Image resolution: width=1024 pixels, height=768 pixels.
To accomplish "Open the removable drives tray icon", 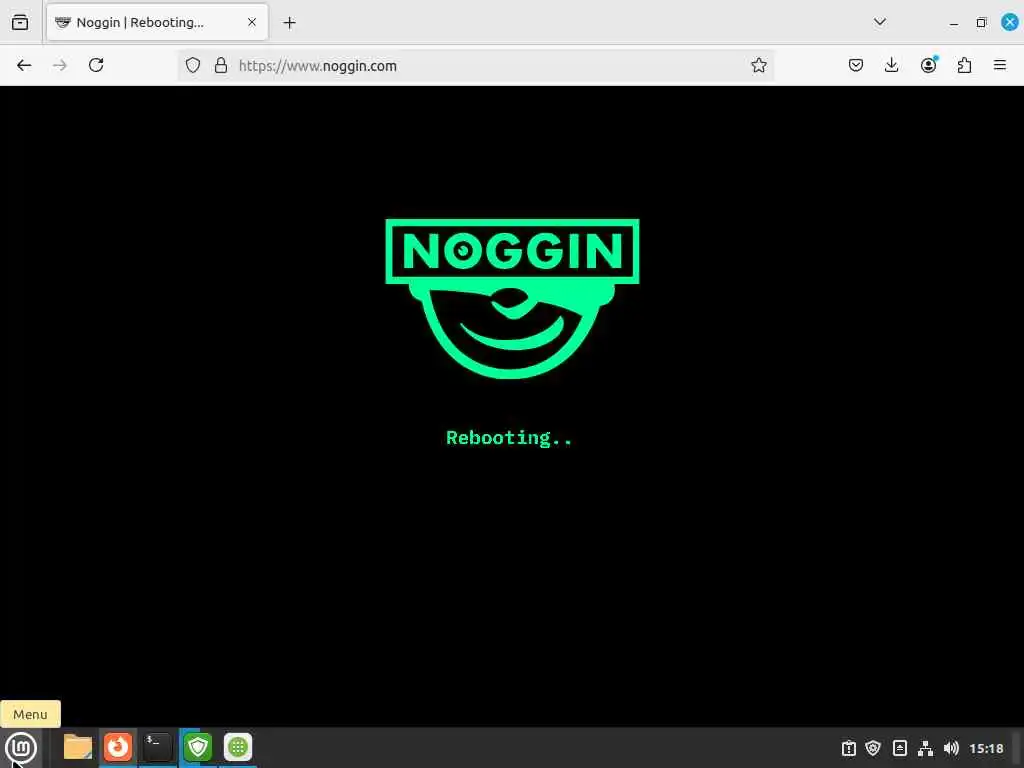I will click(899, 748).
